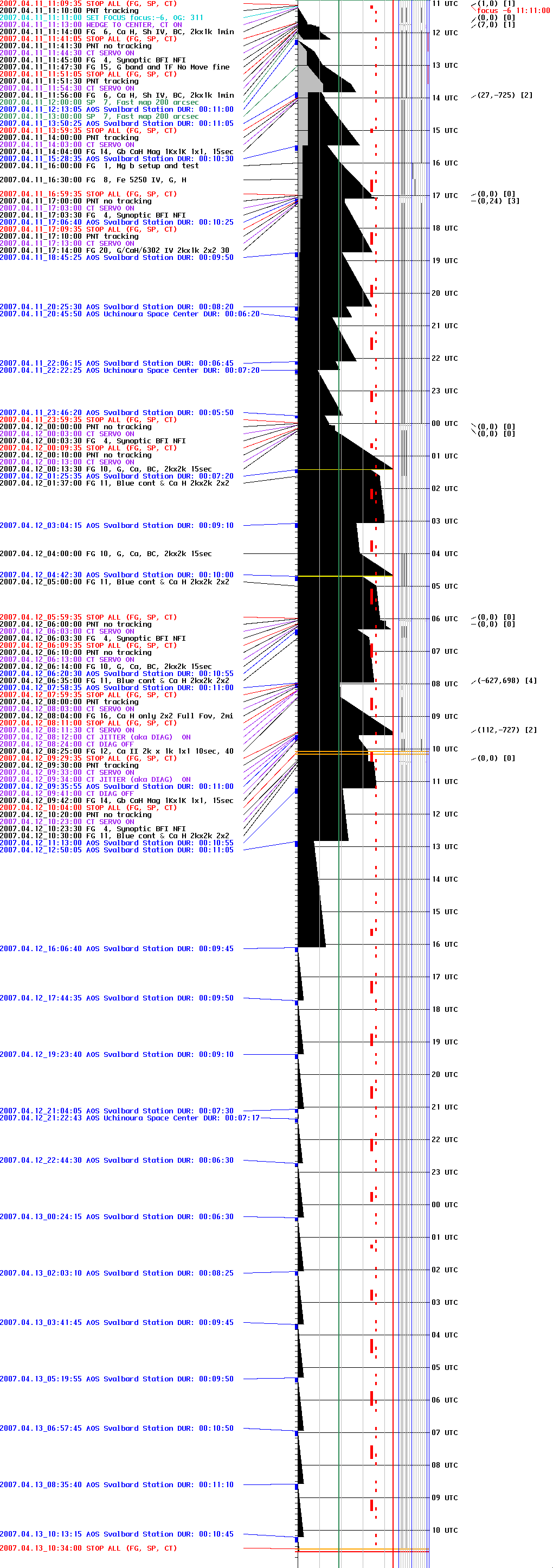The width and height of the screenshot is (553, 1568).
Task: Select the Svalbard Station pass with duration 00:11:10
Action: 116,1484
